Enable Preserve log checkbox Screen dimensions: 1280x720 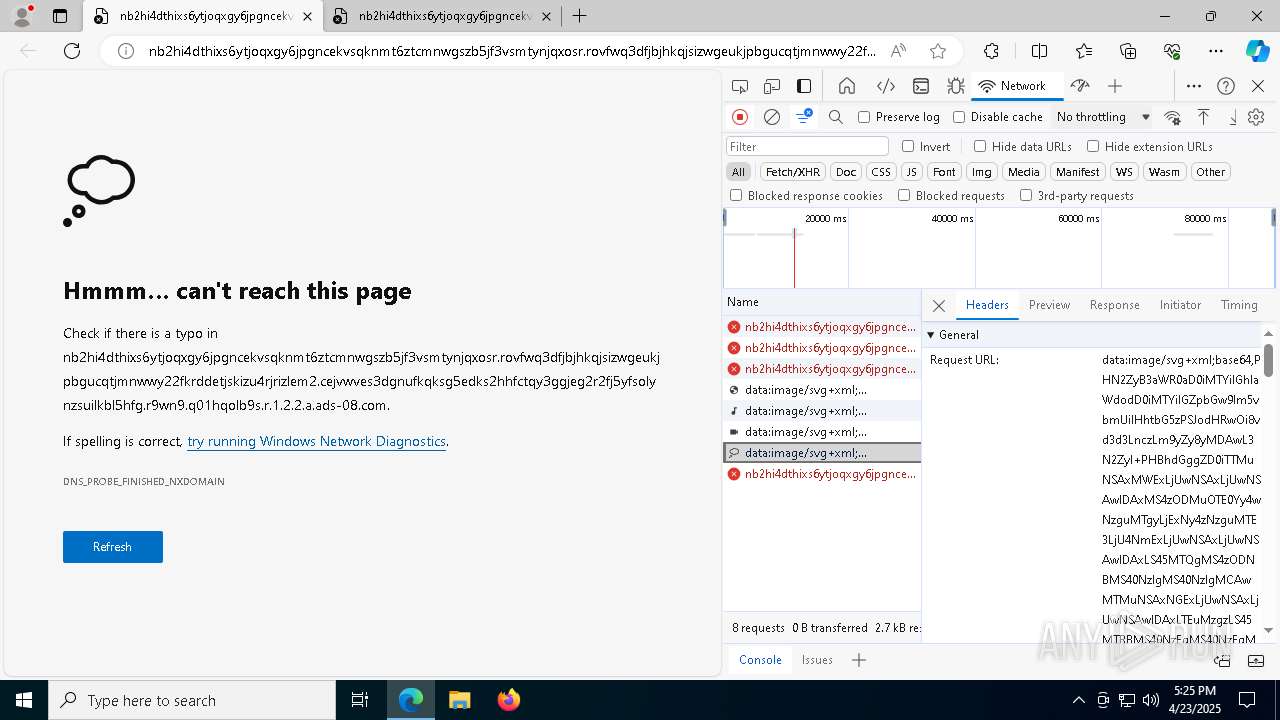(x=864, y=117)
